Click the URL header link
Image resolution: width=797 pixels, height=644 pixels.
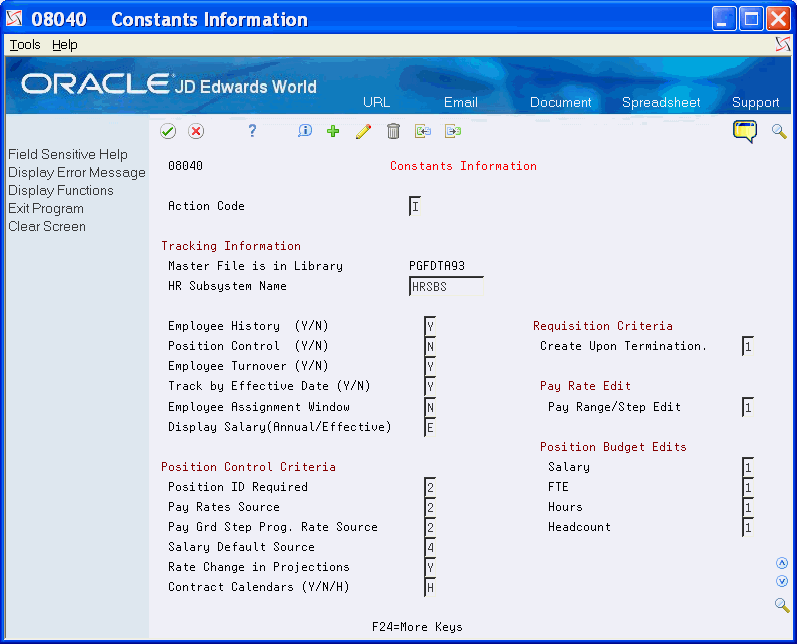(377, 102)
